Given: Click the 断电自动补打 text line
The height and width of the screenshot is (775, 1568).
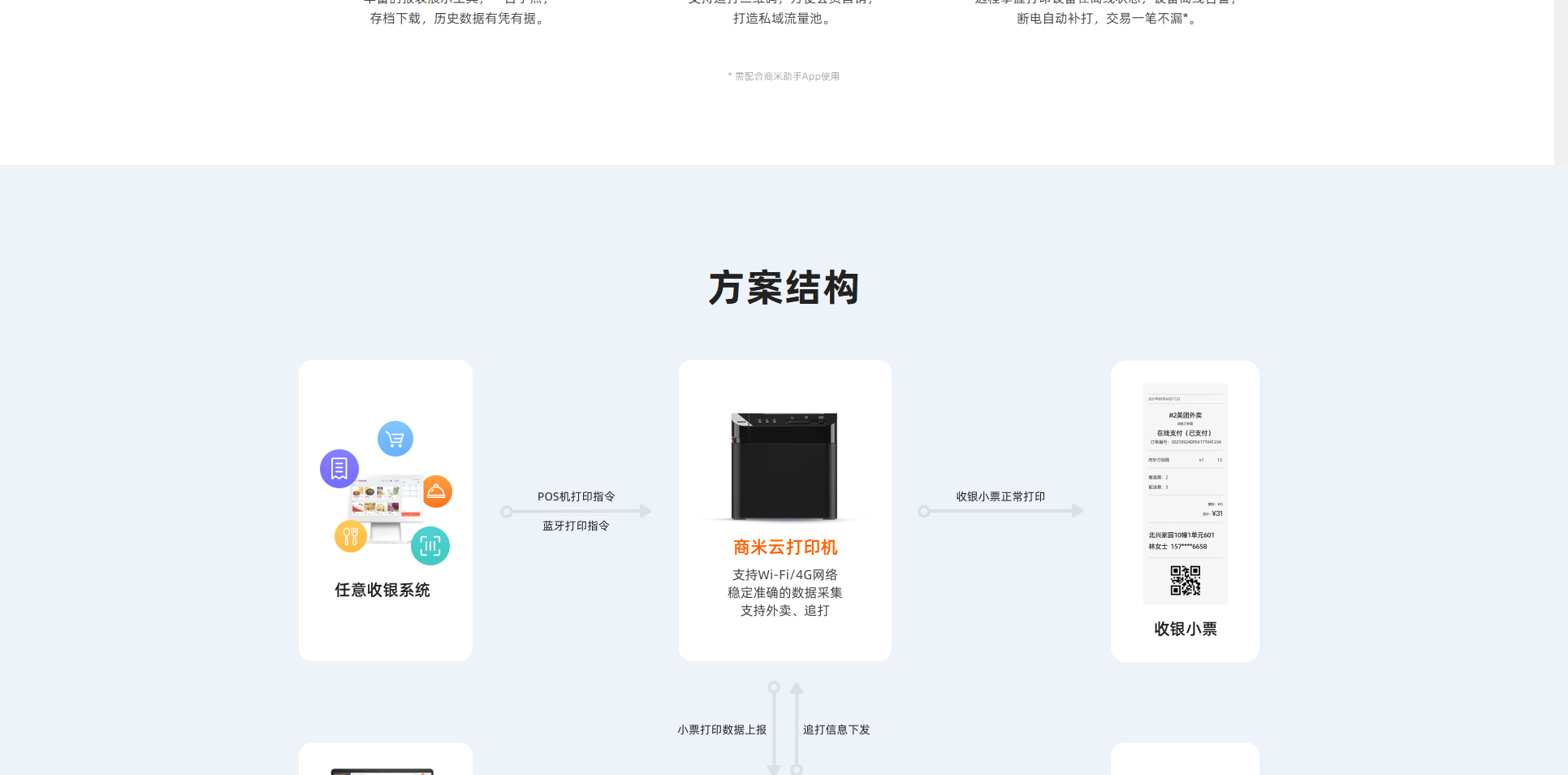Looking at the screenshot, I should pyautogui.click(x=1108, y=18).
